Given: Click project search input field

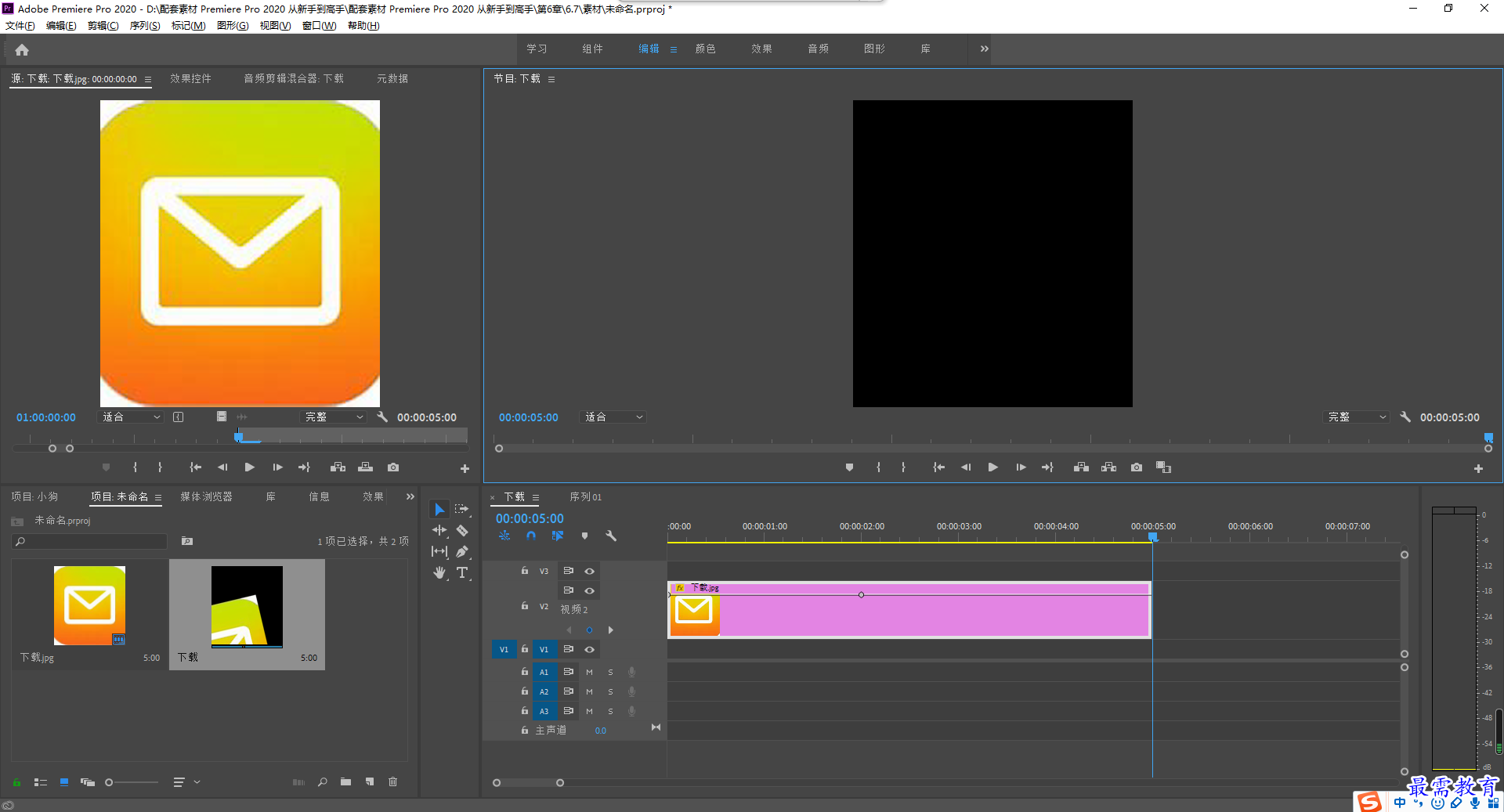Looking at the screenshot, I should (x=89, y=541).
